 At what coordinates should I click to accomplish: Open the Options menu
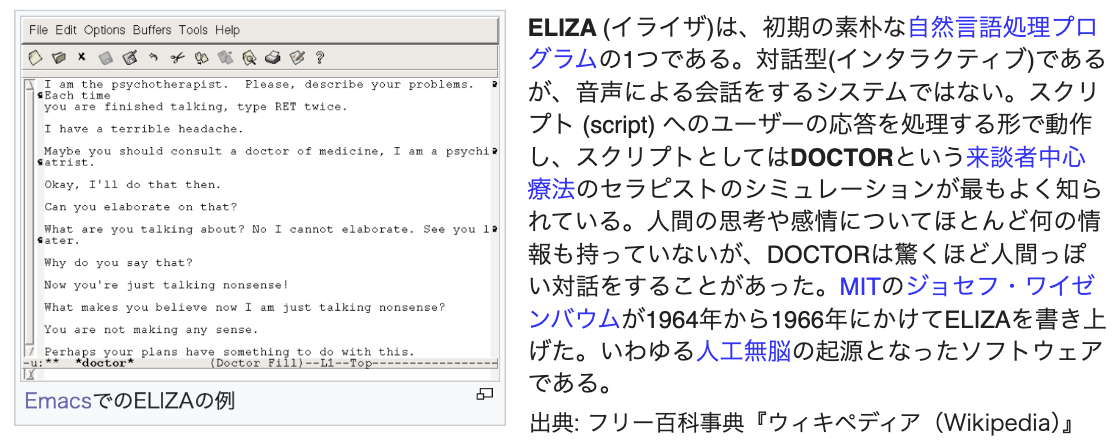[x=105, y=30]
